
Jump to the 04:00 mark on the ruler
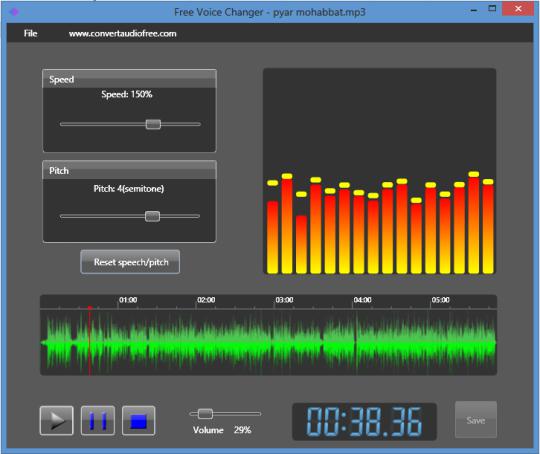362,300
